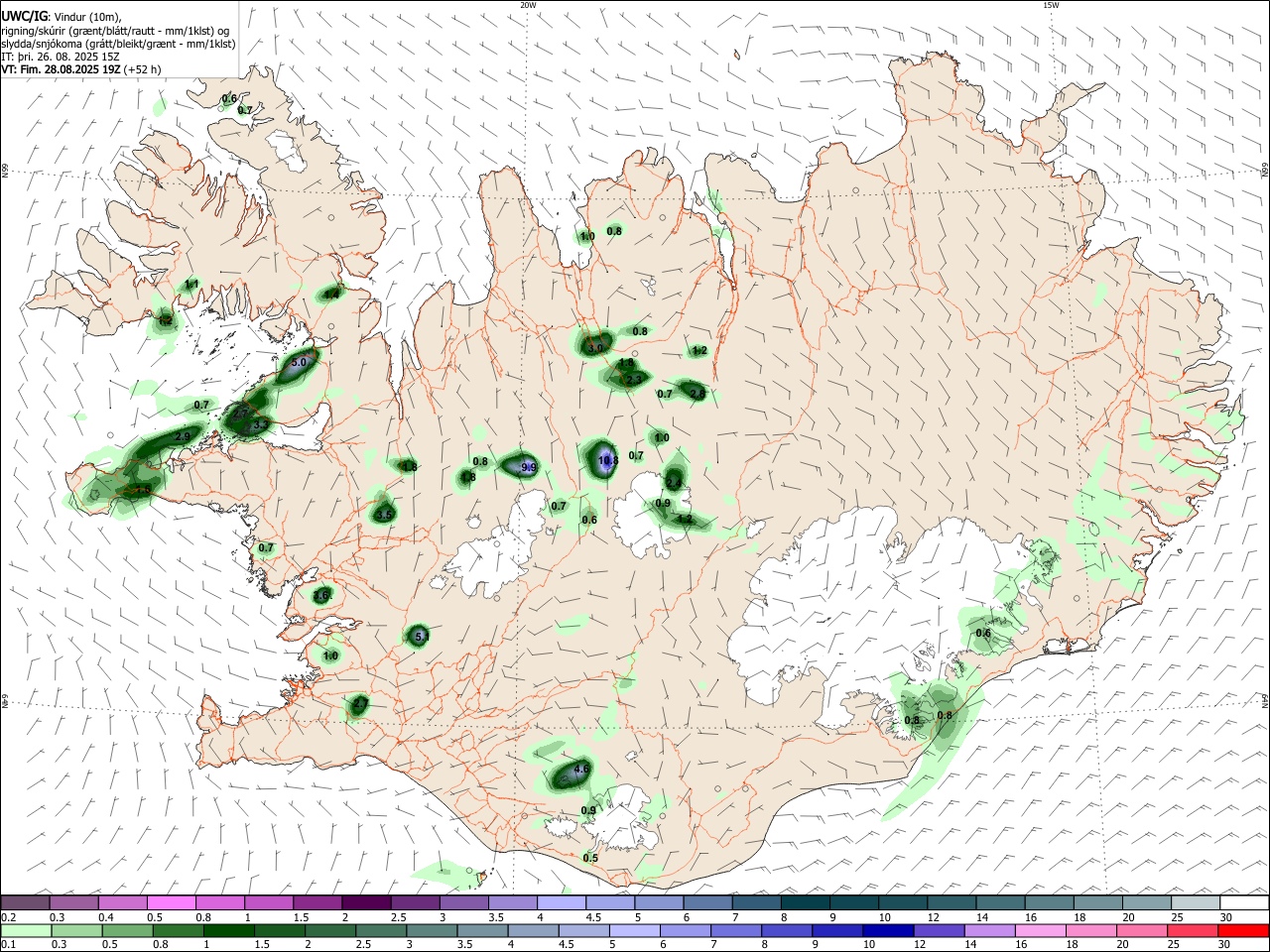Click the 2.4 precipitation value label
Image resolution: width=1270 pixels, height=952 pixels.
pos(674,482)
